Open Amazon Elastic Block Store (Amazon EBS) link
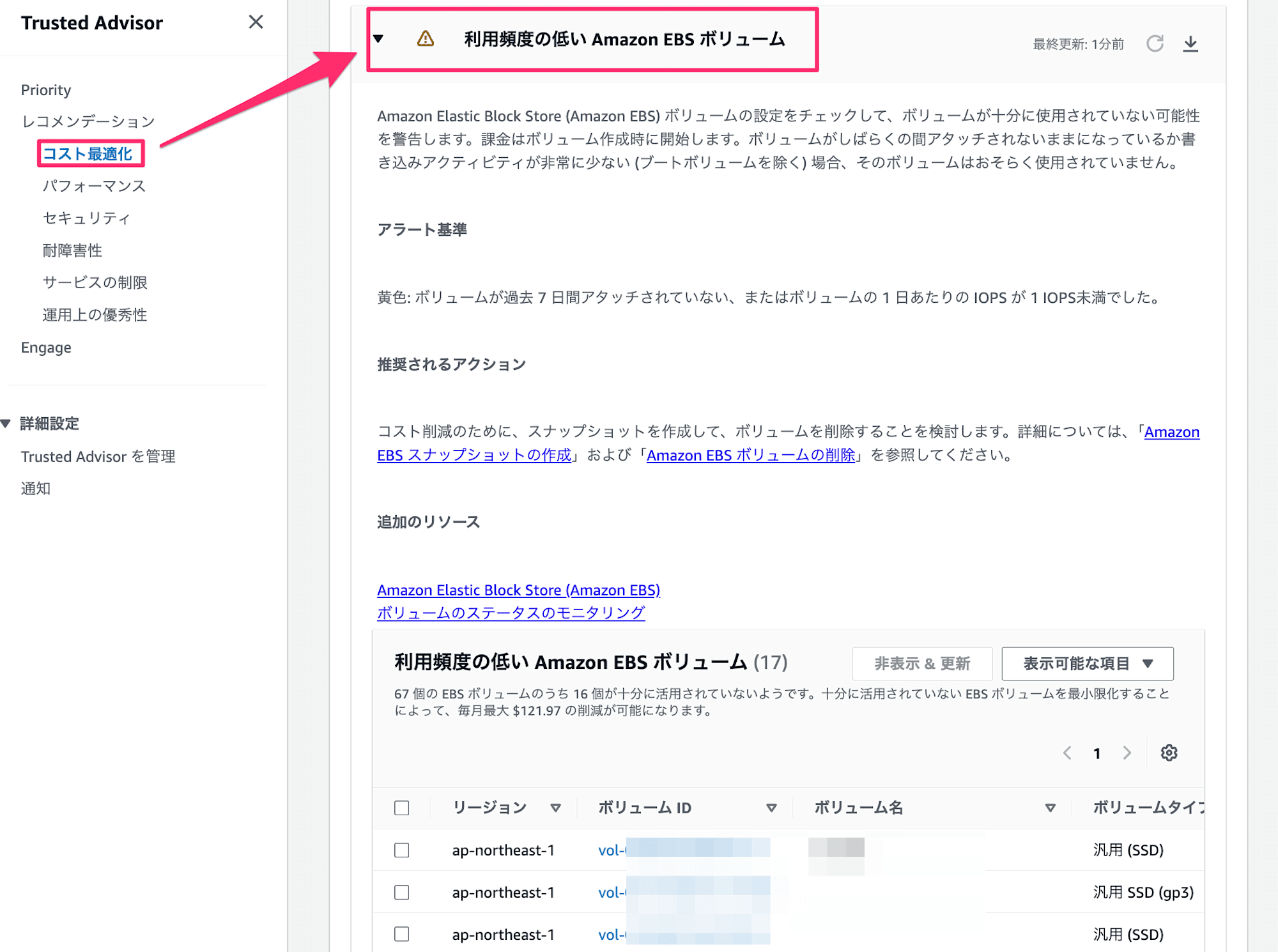Screen dimensions: 1278x952 coord(518,590)
